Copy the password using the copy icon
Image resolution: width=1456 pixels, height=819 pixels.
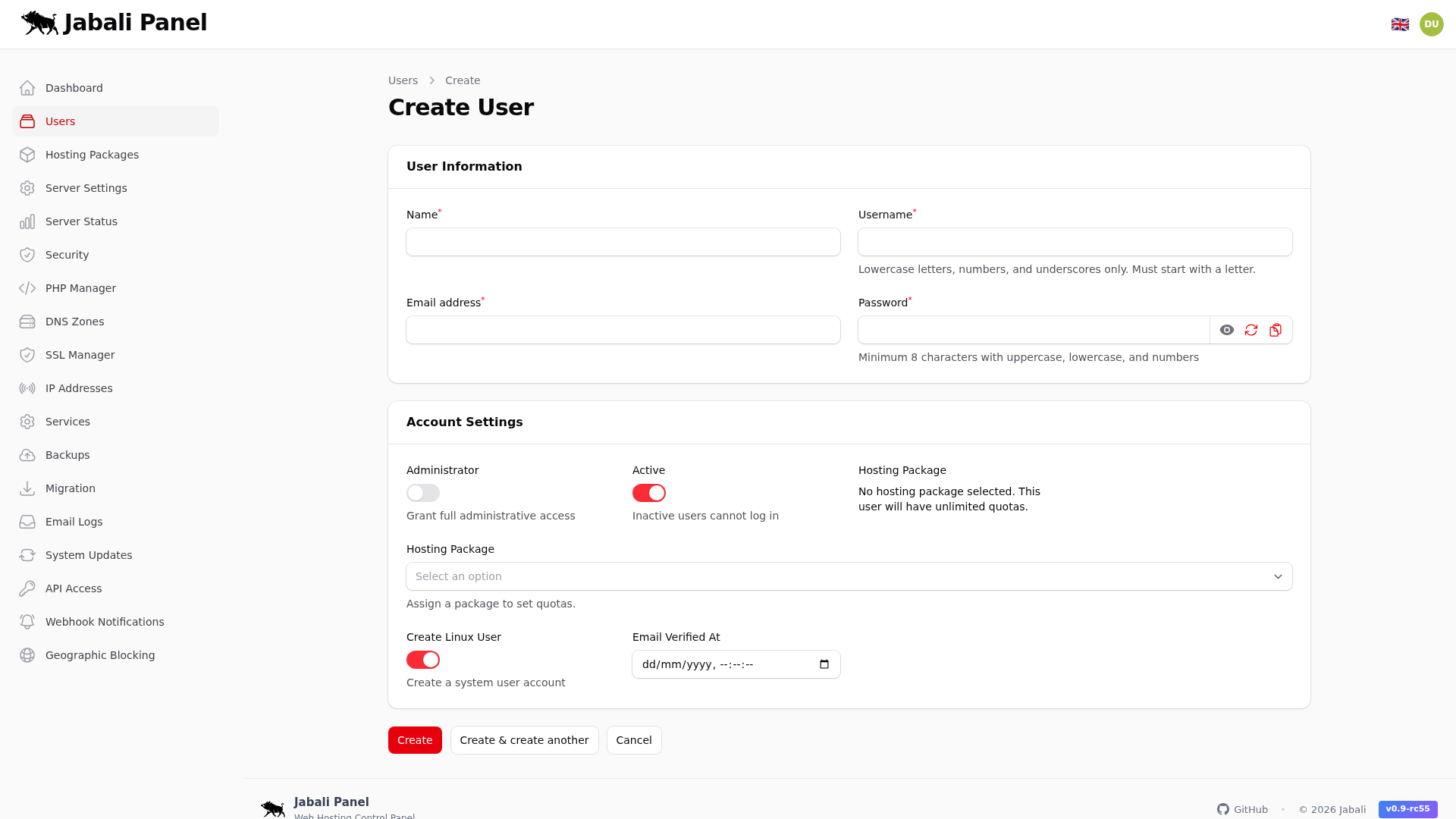pos(1275,329)
